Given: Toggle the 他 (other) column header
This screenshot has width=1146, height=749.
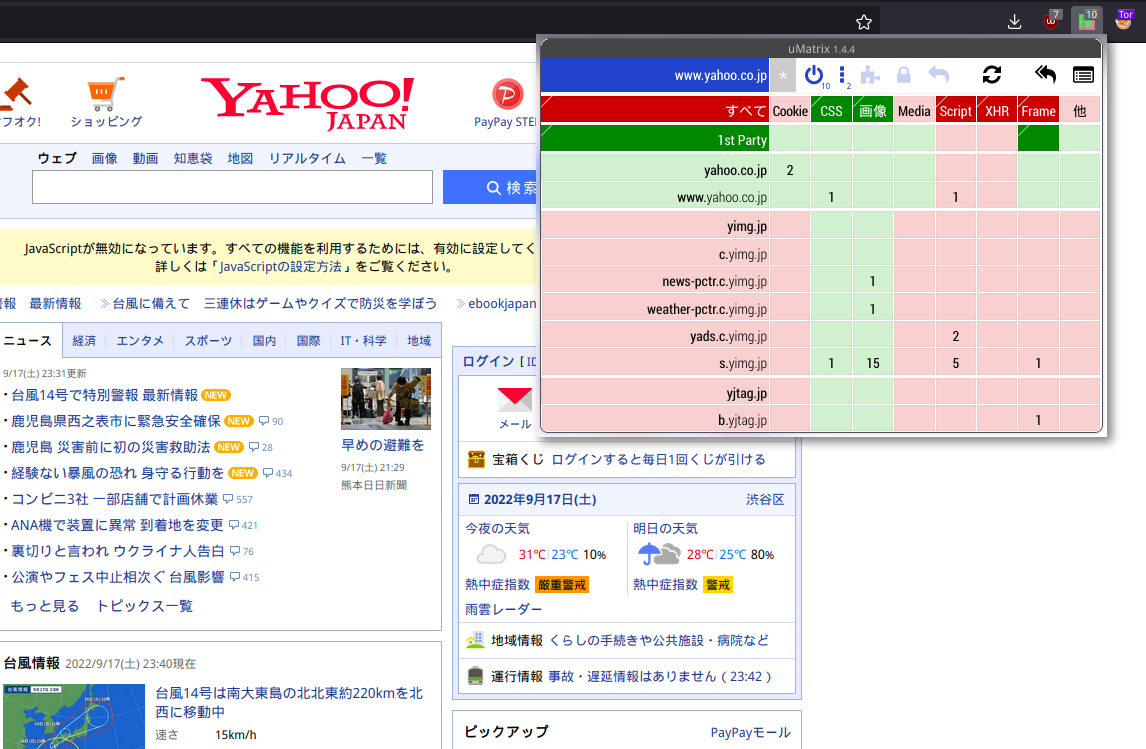Looking at the screenshot, I should 1080,110.
